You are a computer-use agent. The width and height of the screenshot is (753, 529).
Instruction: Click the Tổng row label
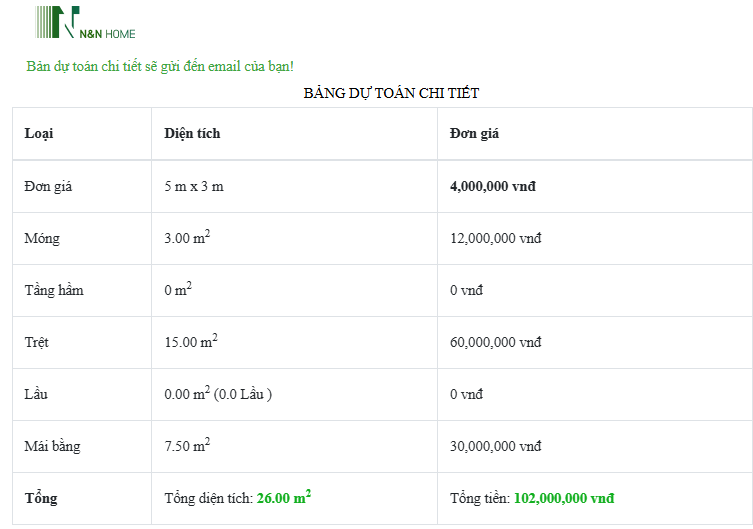[x=41, y=499]
